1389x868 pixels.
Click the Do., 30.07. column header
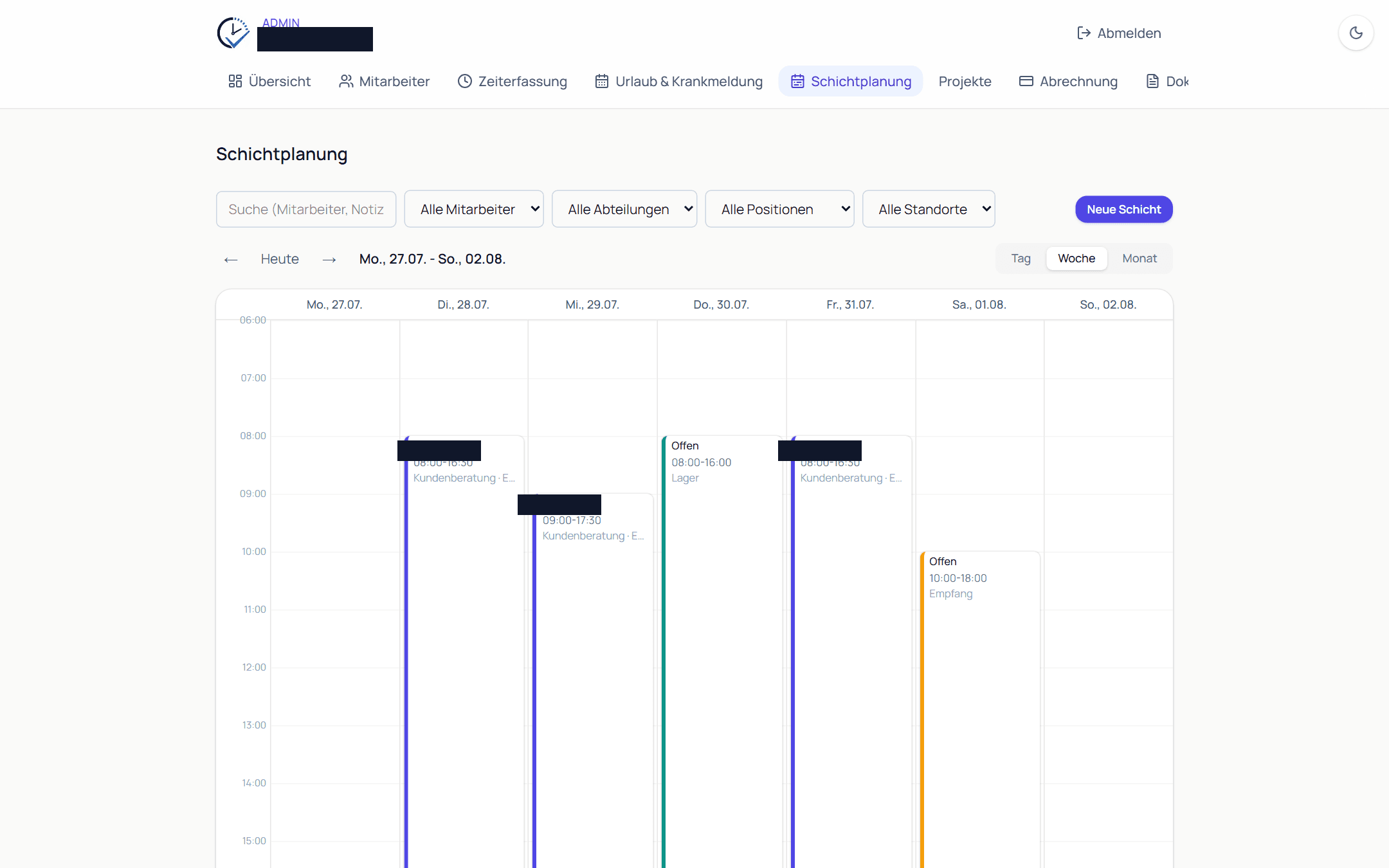coord(721,305)
